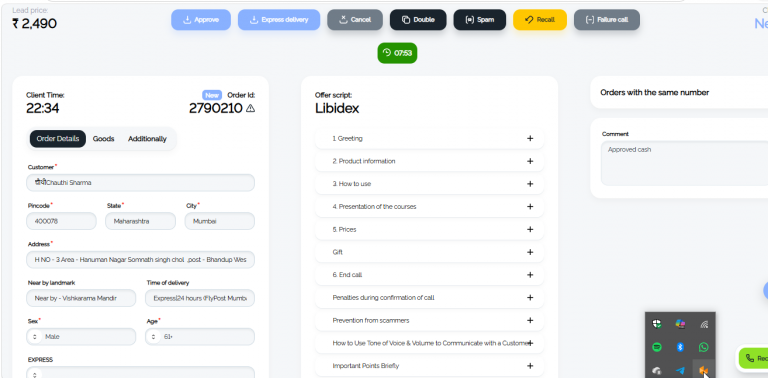The image size is (768, 378).
Task: Open Telegram from the tray popup
Action: pos(680,371)
